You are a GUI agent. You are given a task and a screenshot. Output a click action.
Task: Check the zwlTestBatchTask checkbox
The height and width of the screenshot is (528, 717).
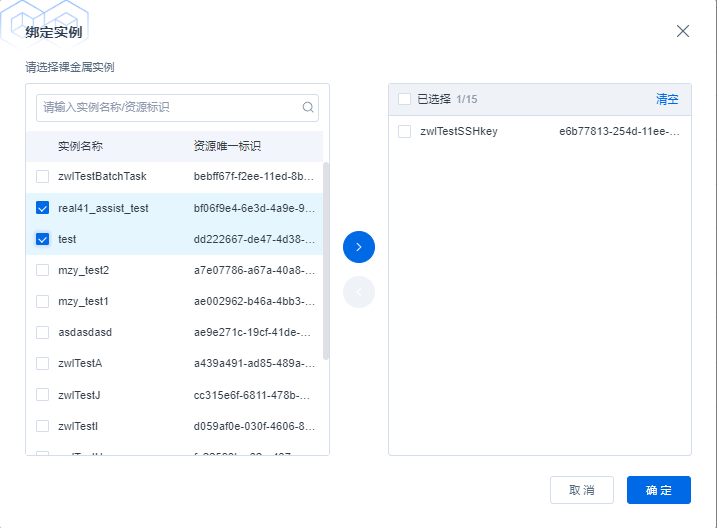point(42,177)
